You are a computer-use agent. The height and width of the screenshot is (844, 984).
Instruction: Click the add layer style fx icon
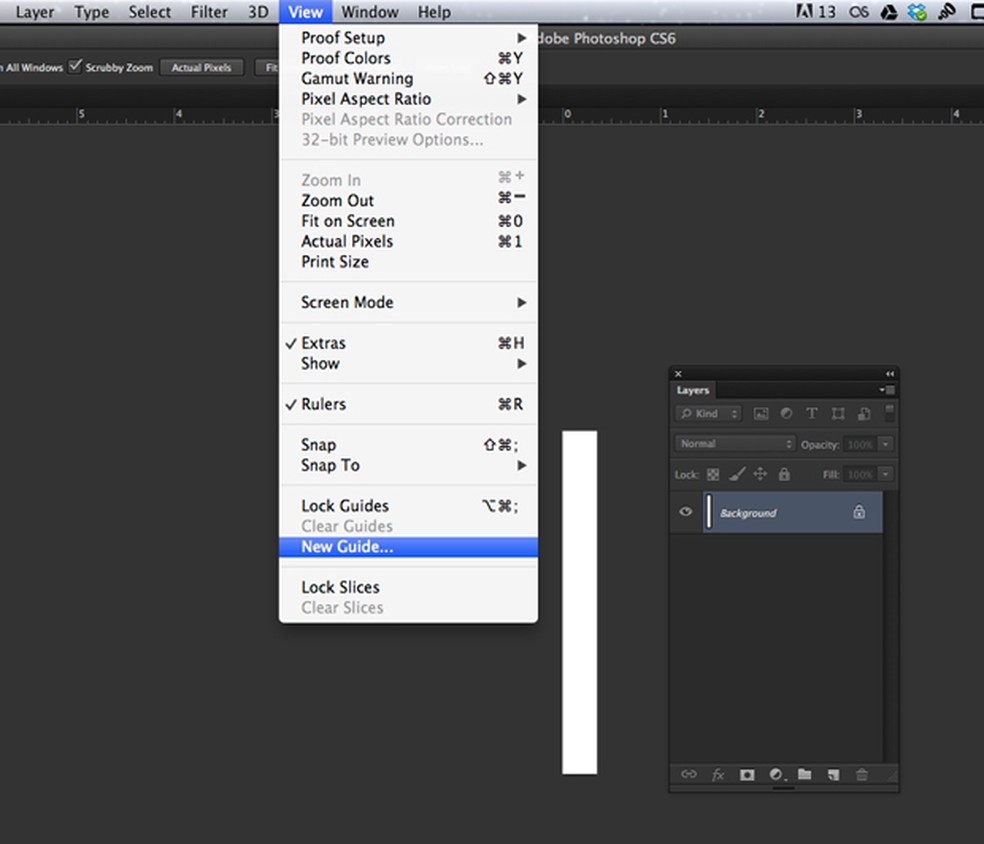[718, 775]
